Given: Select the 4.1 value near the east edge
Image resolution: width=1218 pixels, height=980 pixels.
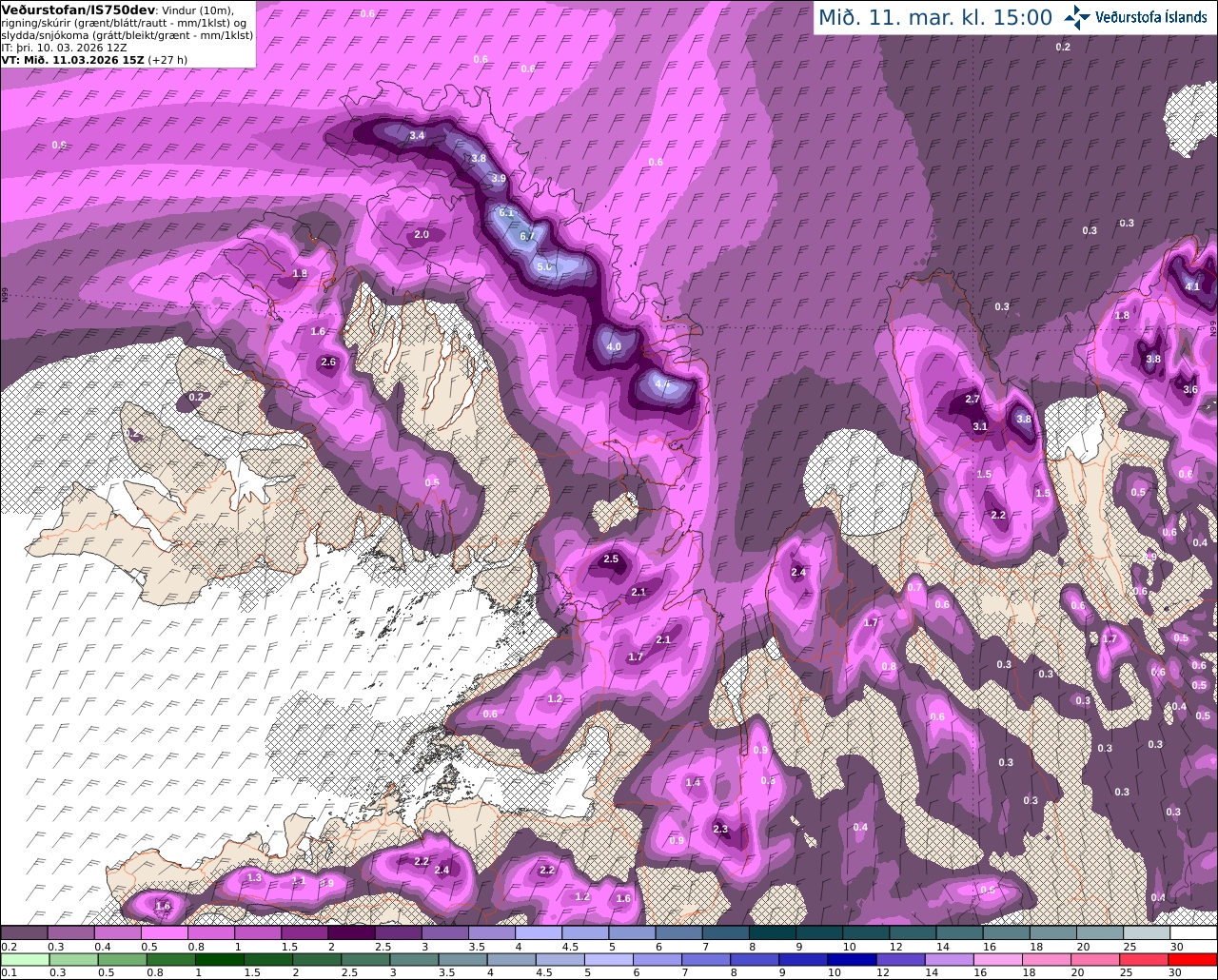Looking at the screenshot, I should [1192, 286].
